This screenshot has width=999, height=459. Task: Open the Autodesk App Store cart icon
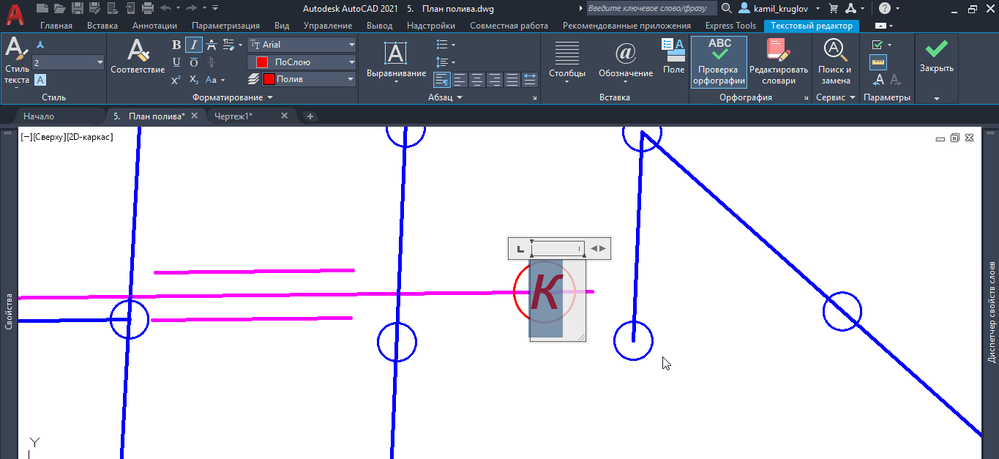click(x=833, y=8)
